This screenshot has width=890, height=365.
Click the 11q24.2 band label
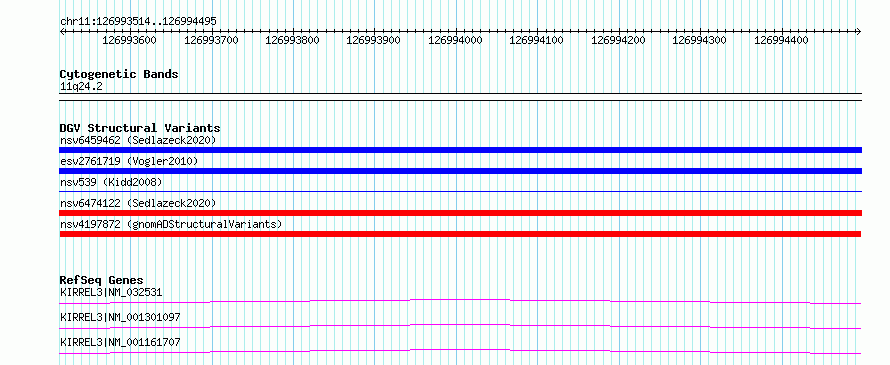coord(81,87)
